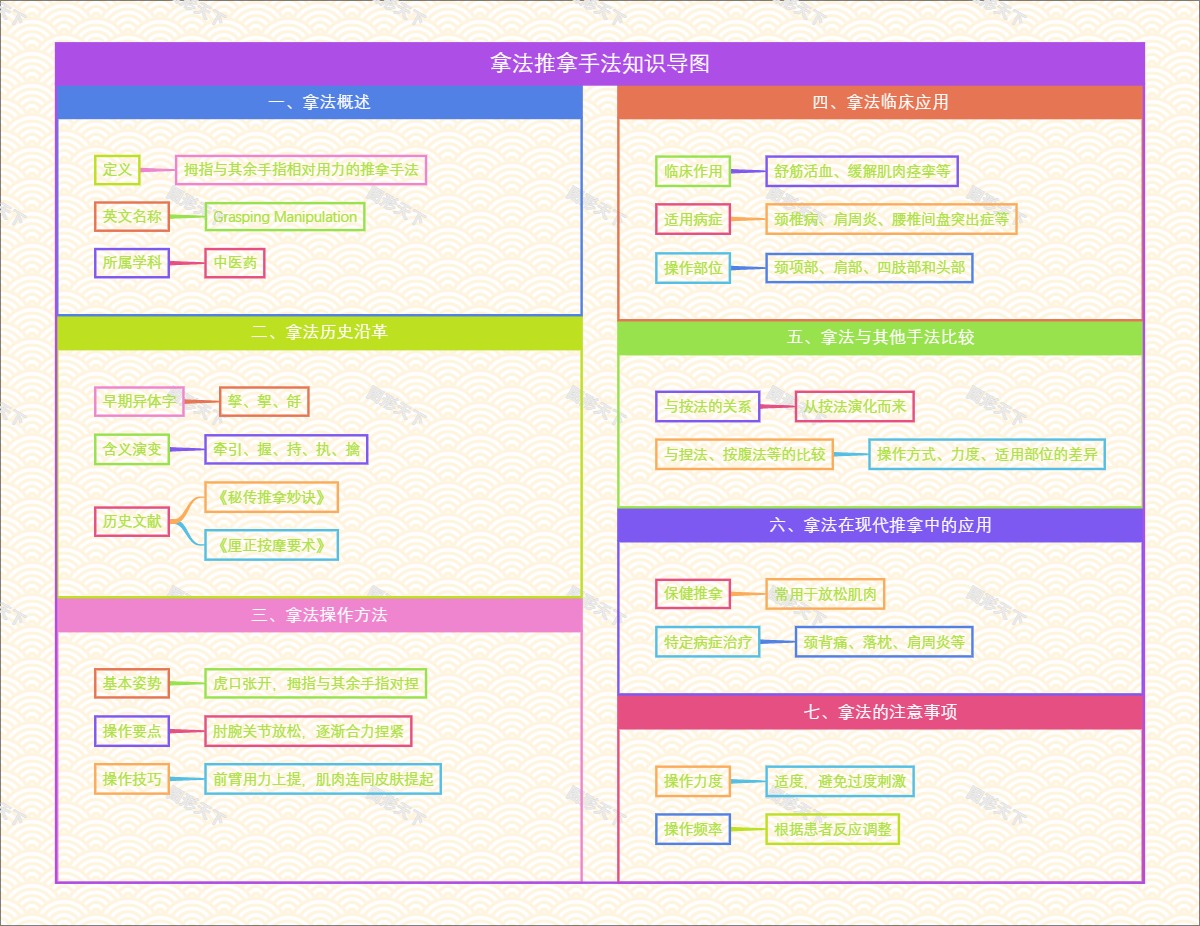Select the 根据患者反应调整 node
The image size is (1200, 926).
coord(832,829)
